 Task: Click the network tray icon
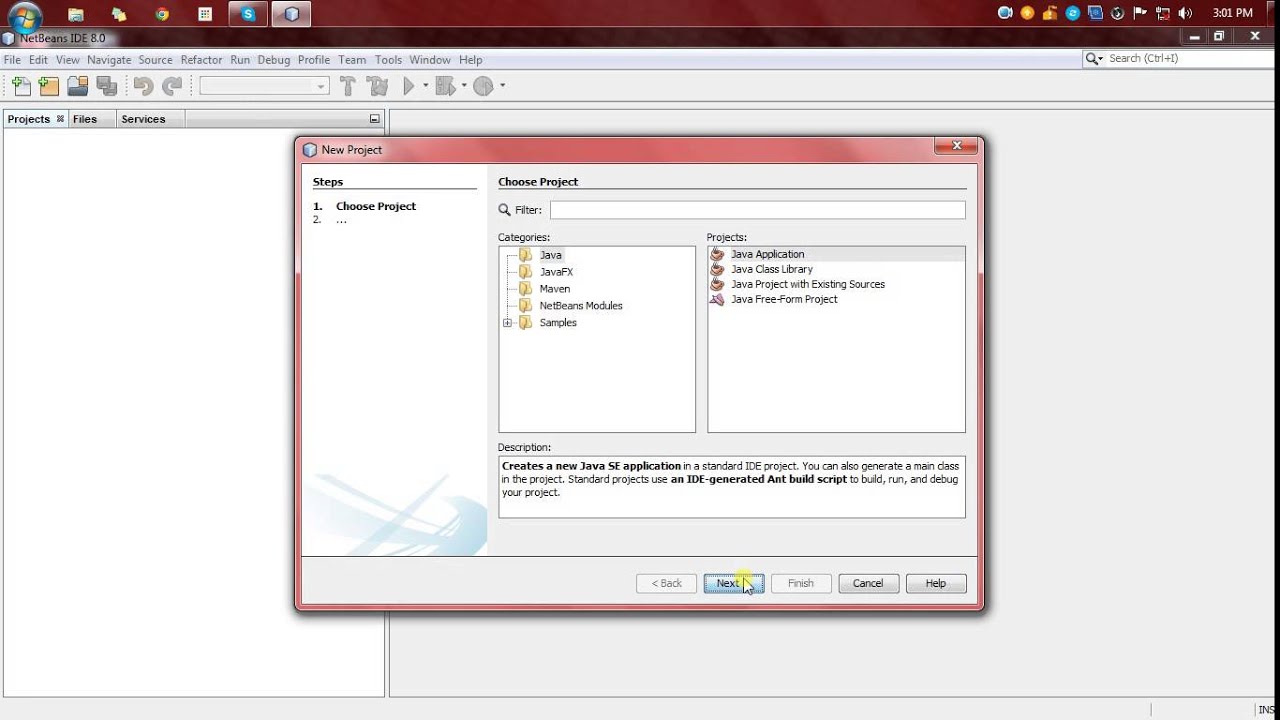(1163, 13)
